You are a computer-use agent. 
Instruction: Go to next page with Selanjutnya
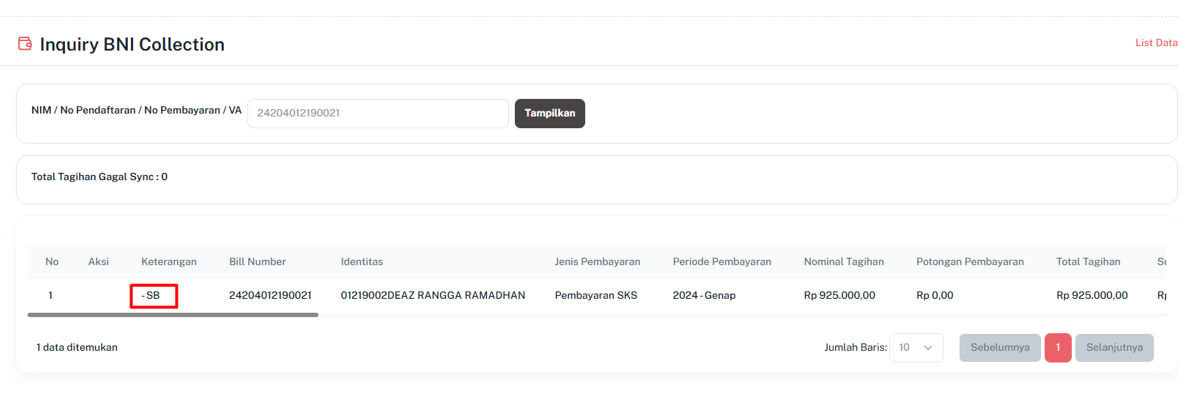tap(1114, 348)
